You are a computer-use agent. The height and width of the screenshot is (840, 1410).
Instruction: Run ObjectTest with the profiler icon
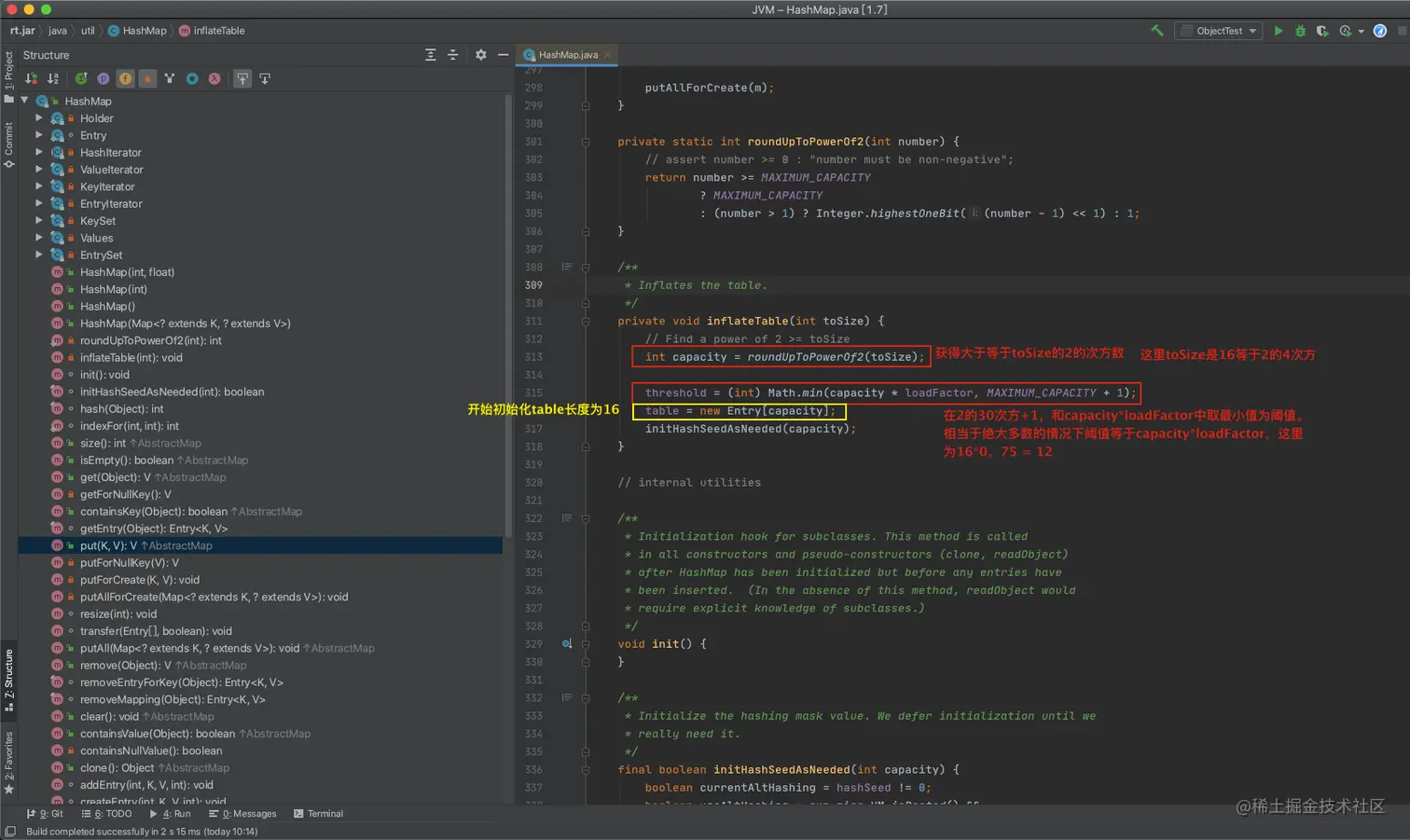[1345, 31]
